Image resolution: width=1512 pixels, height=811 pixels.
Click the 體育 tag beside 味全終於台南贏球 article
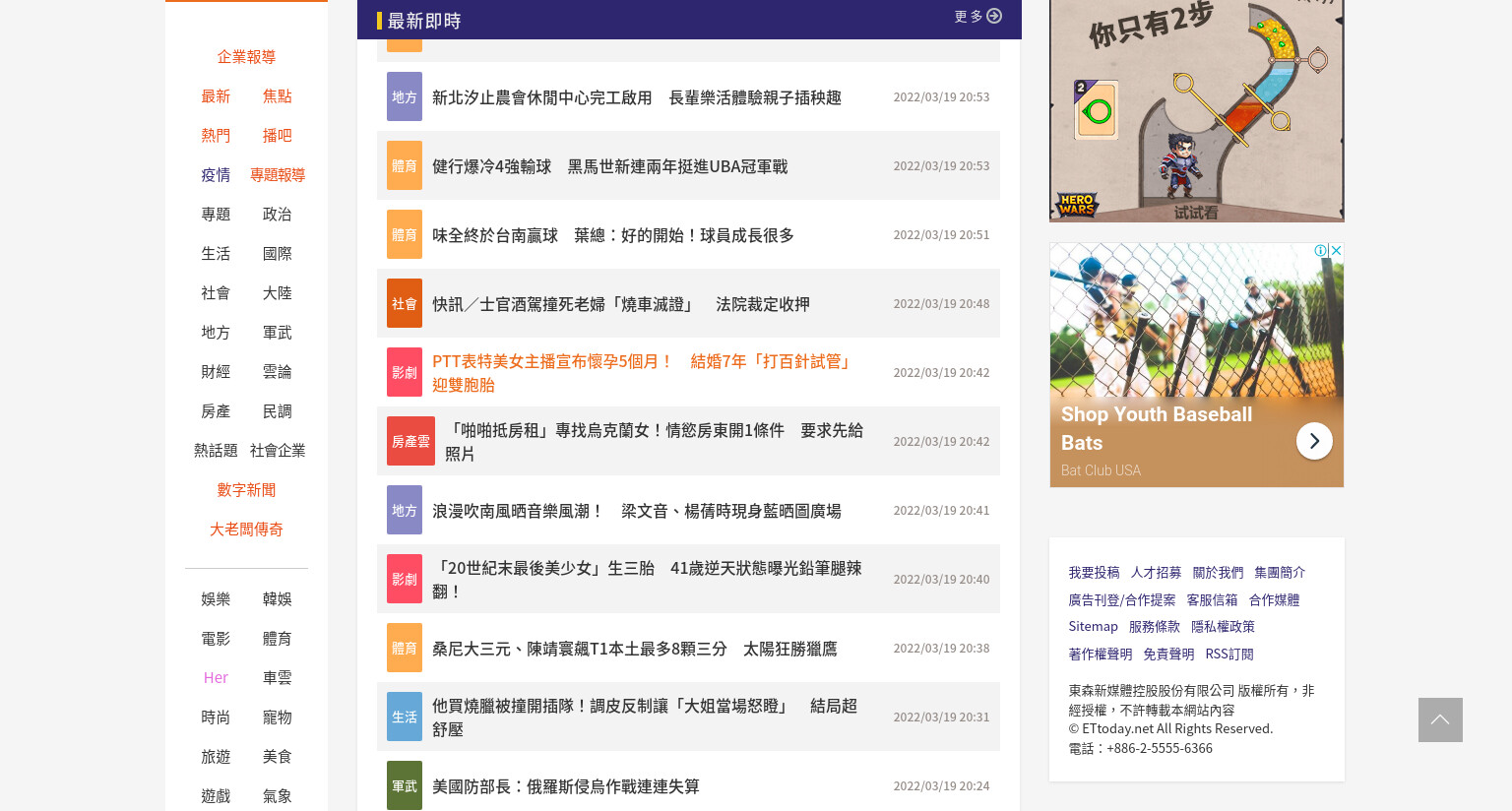coord(405,234)
